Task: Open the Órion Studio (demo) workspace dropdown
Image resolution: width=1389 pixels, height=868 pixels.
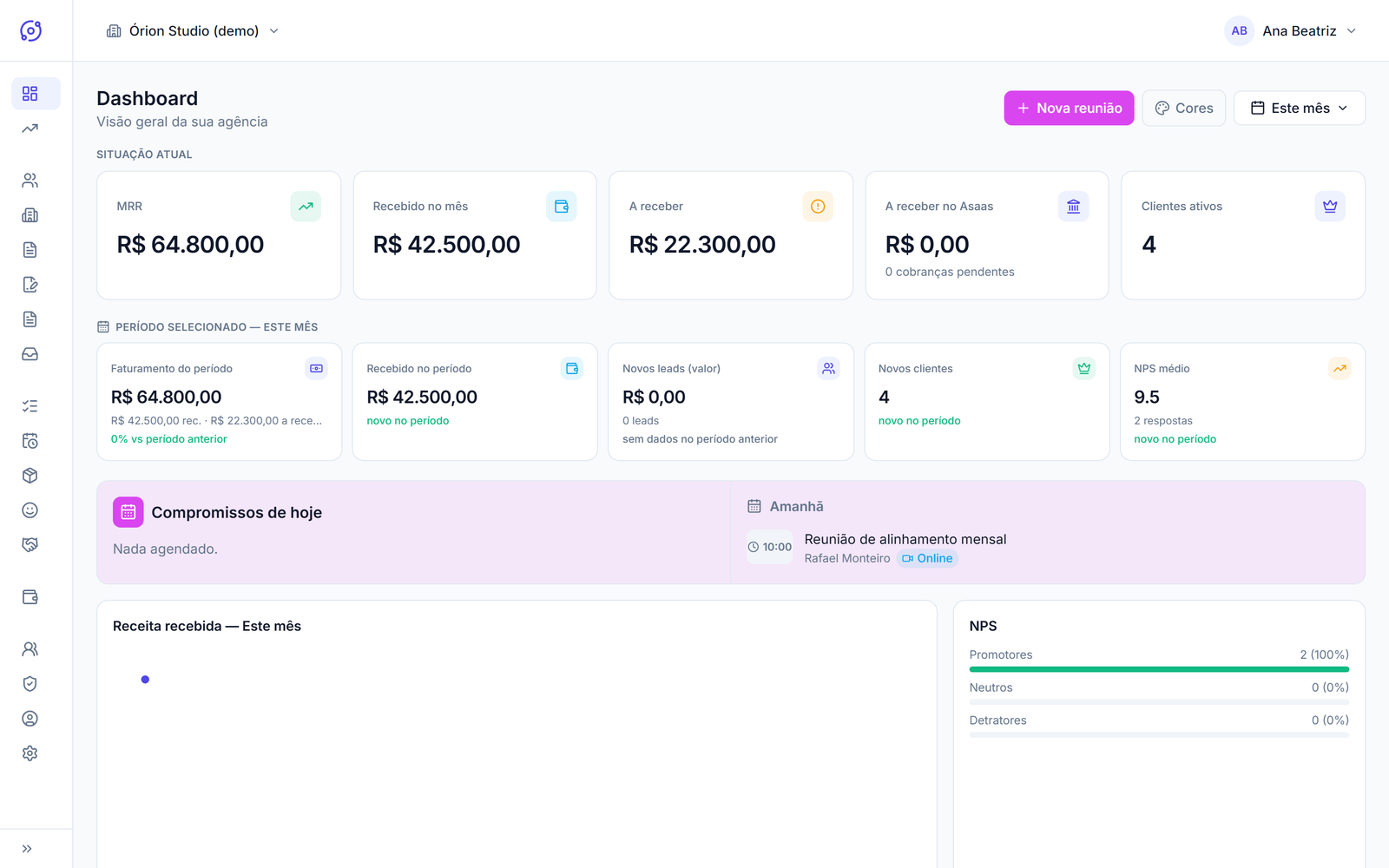Action: [193, 30]
